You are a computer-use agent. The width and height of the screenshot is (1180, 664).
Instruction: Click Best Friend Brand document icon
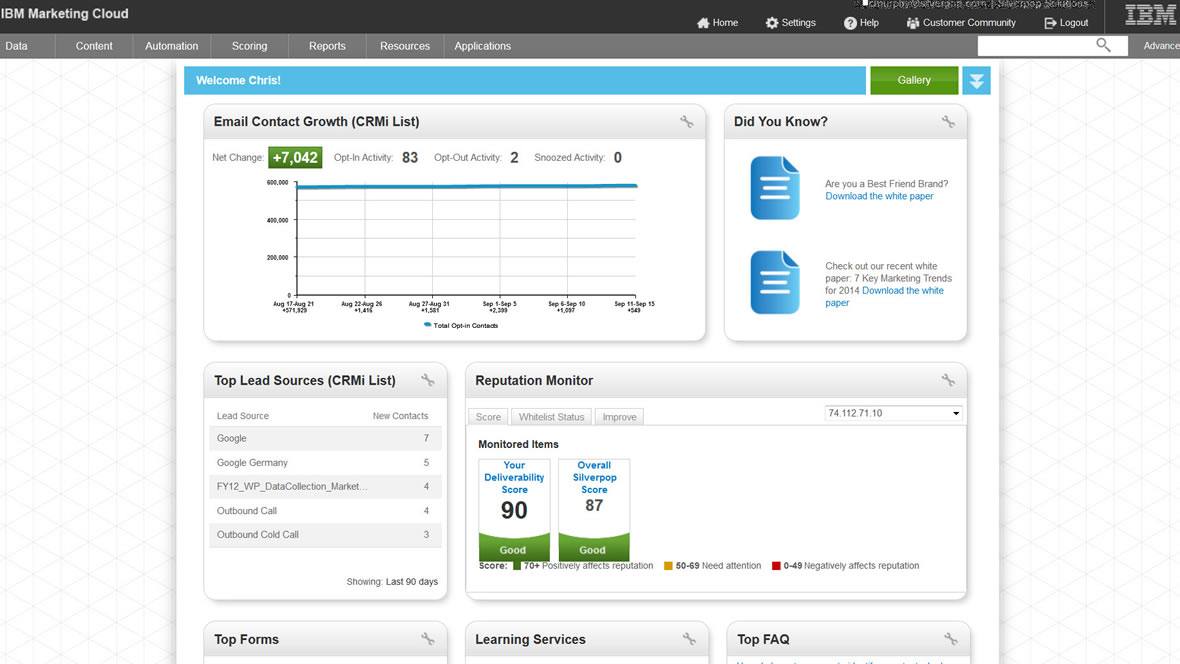[775, 188]
